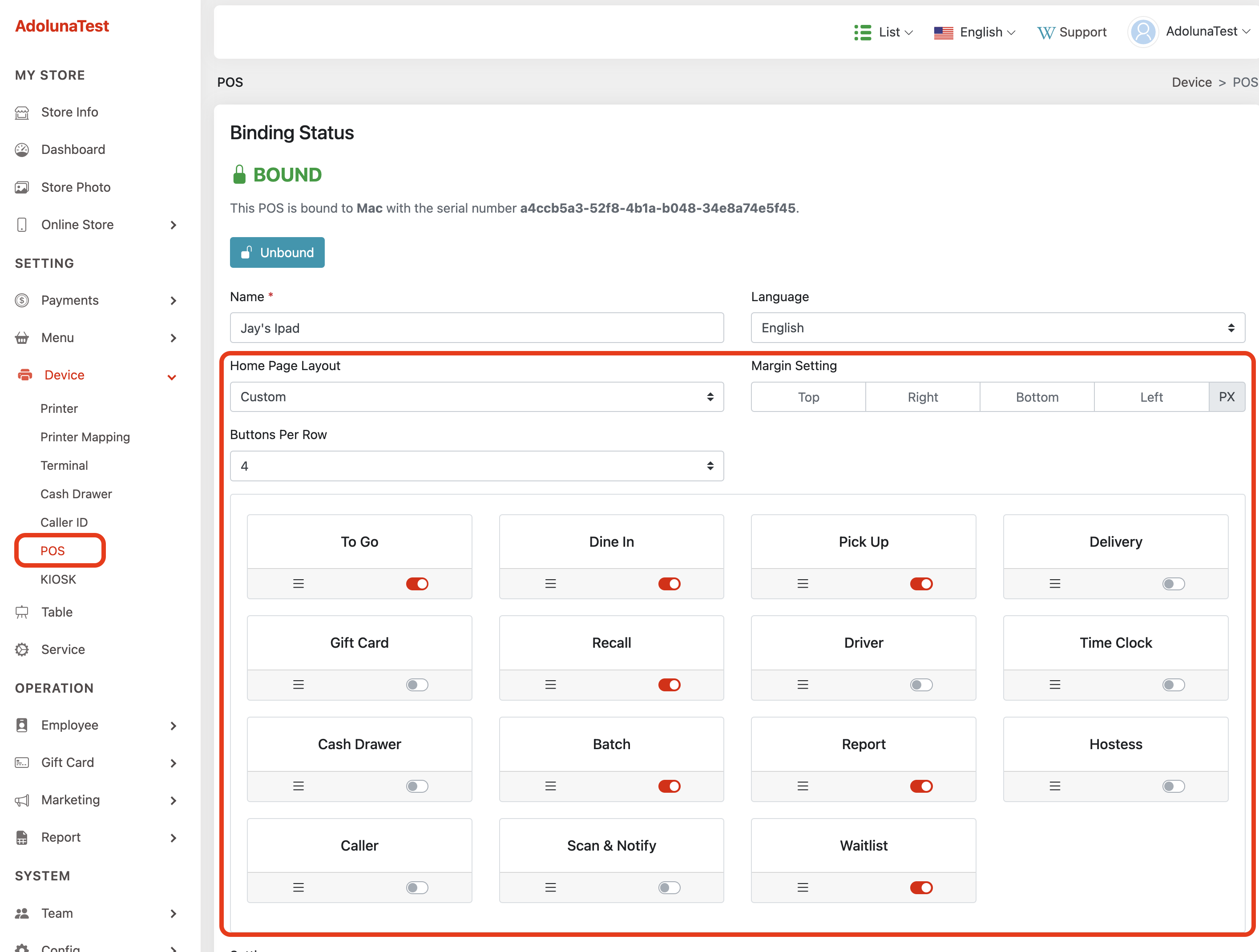The image size is (1259, 952).
Task: Open the Buttons Per Row dropdown
Action: point(476,466)
